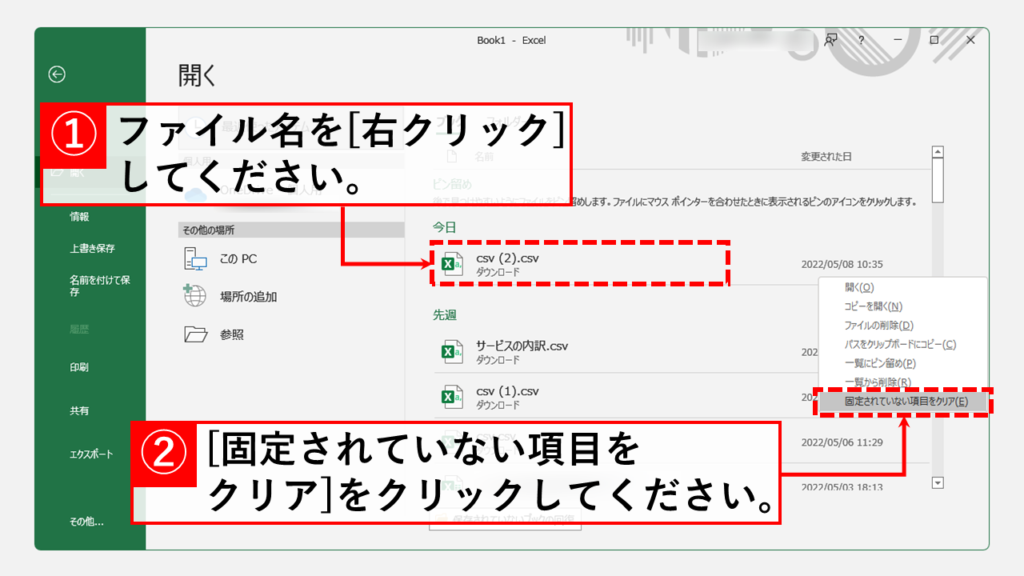Select パスをクリップボードにコピー(C) option
Screen dimensions: 1024x576
pyautogui.click(x=900, y=344)
